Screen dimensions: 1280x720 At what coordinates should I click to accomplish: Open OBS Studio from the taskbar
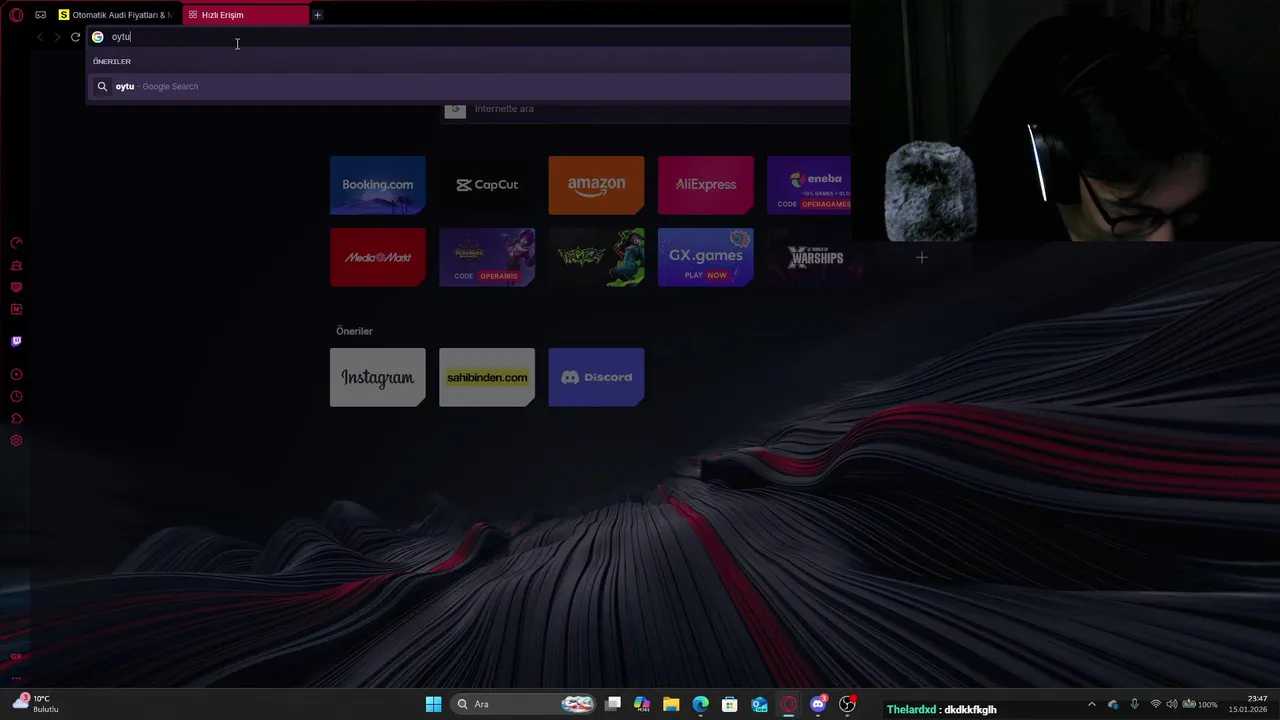(x=848, y=704)
